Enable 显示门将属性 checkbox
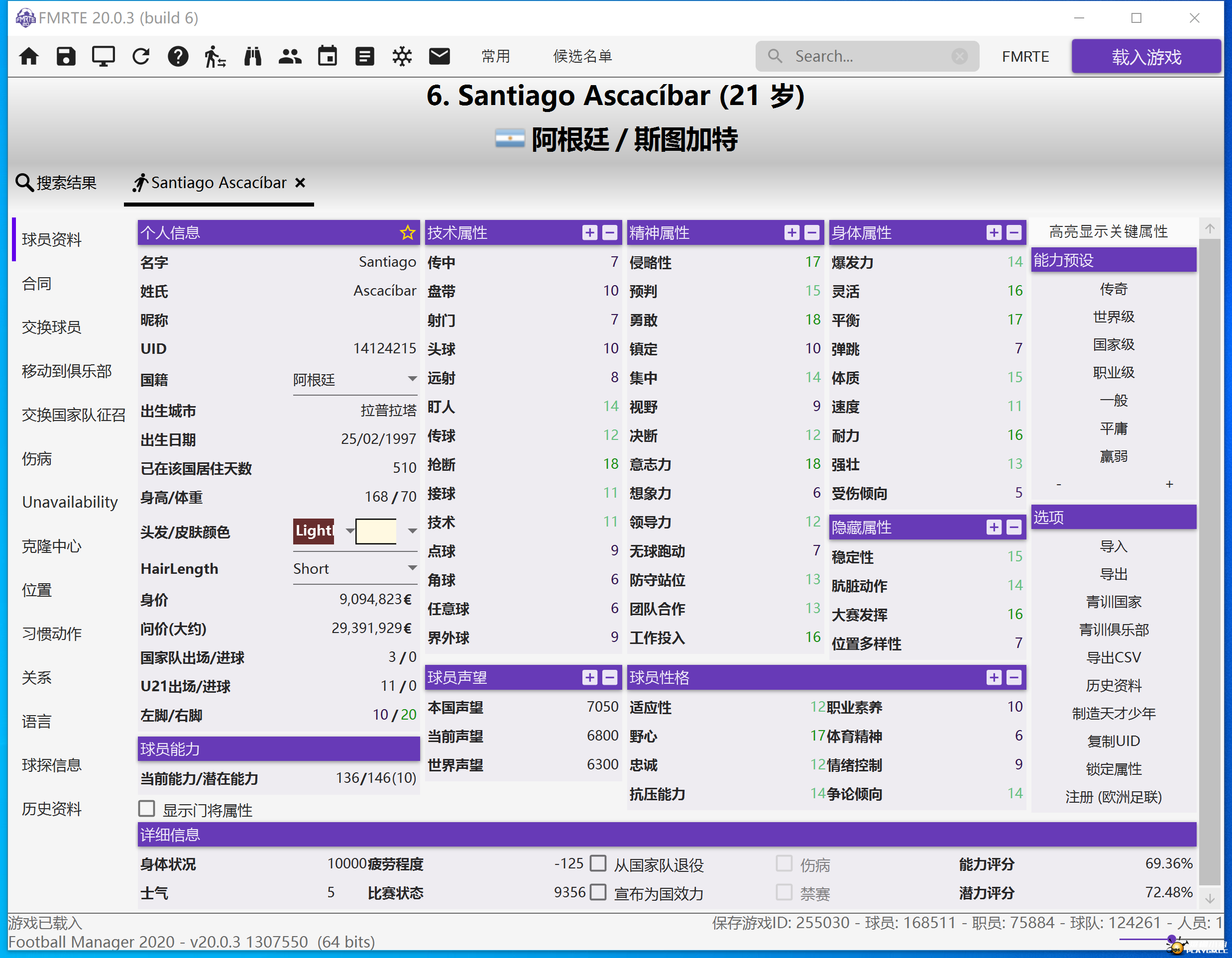The height and width of the screenshot is (958, 1232). pyautogui.click(x=147, y=809)
